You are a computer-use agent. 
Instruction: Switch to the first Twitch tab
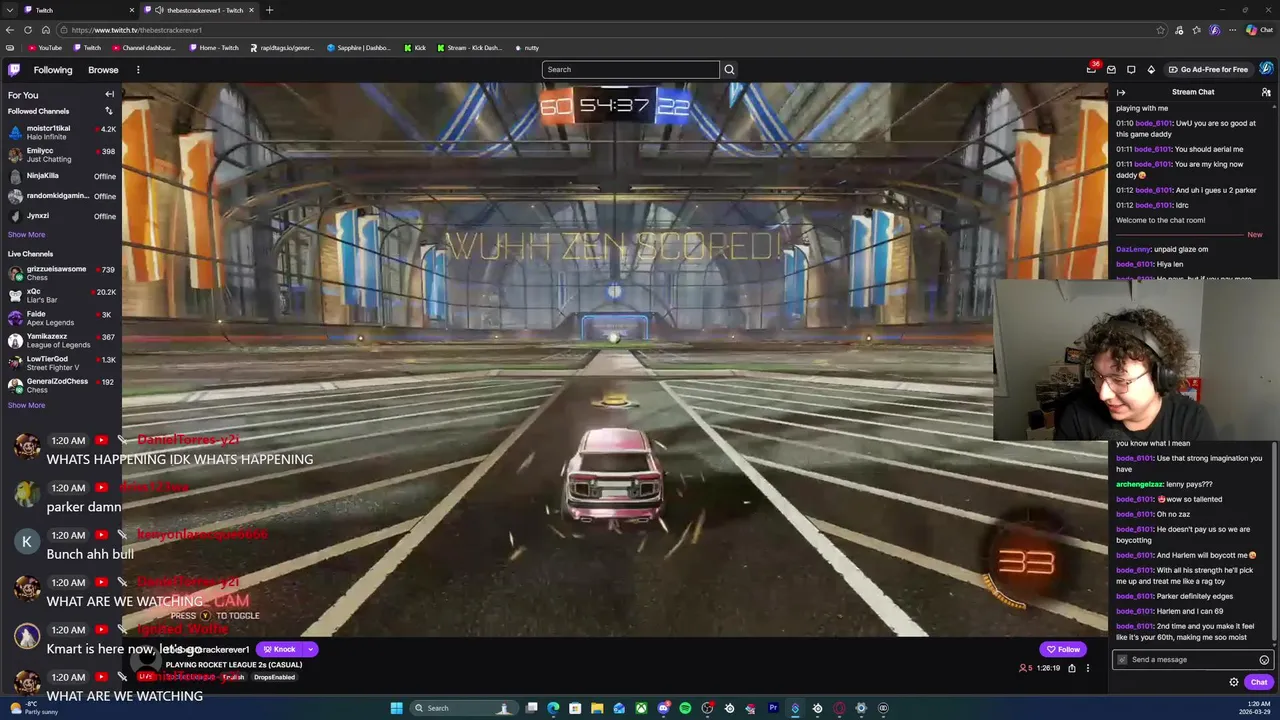(78, 10)
